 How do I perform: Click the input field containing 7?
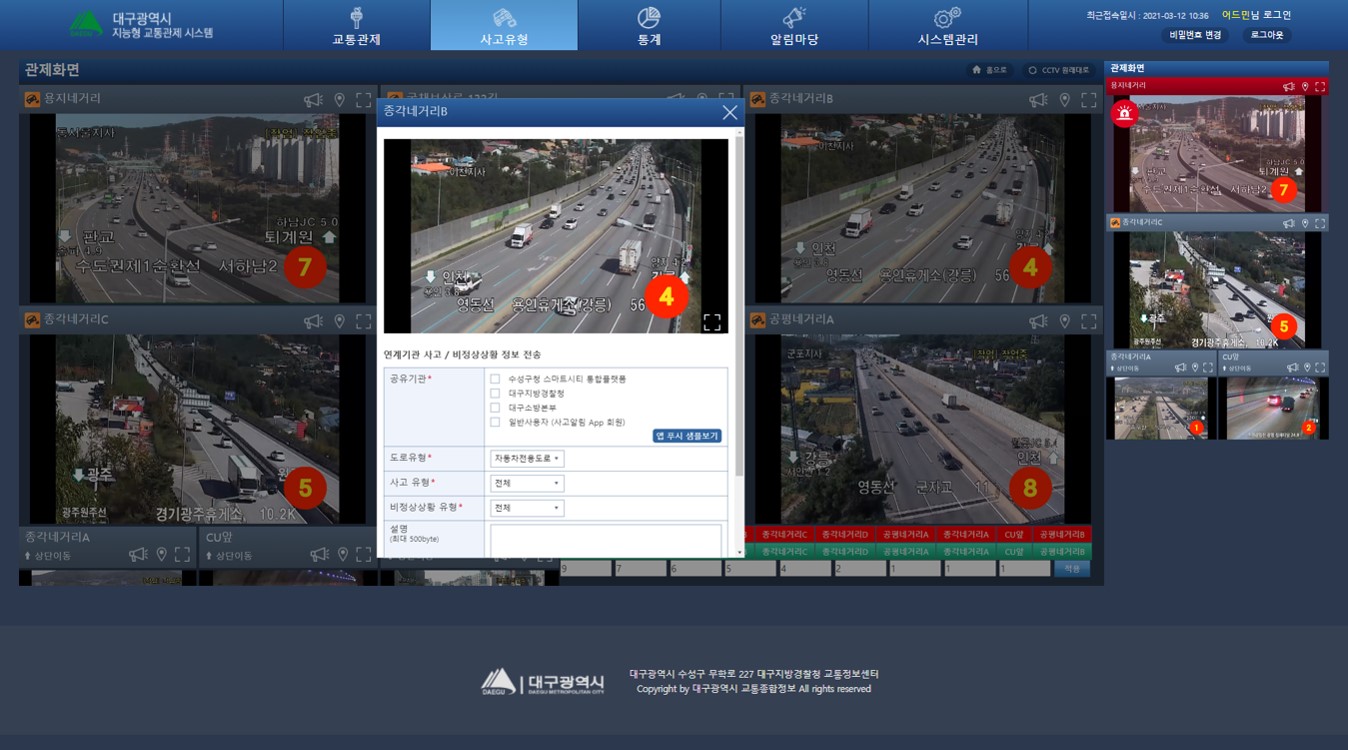(x=640, y=568)
